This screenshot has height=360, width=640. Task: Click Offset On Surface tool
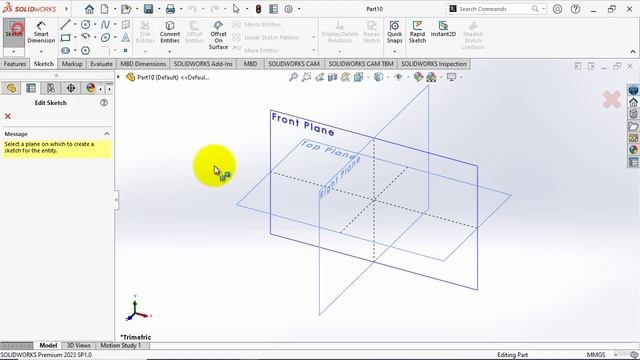click(x=218, y=35)
